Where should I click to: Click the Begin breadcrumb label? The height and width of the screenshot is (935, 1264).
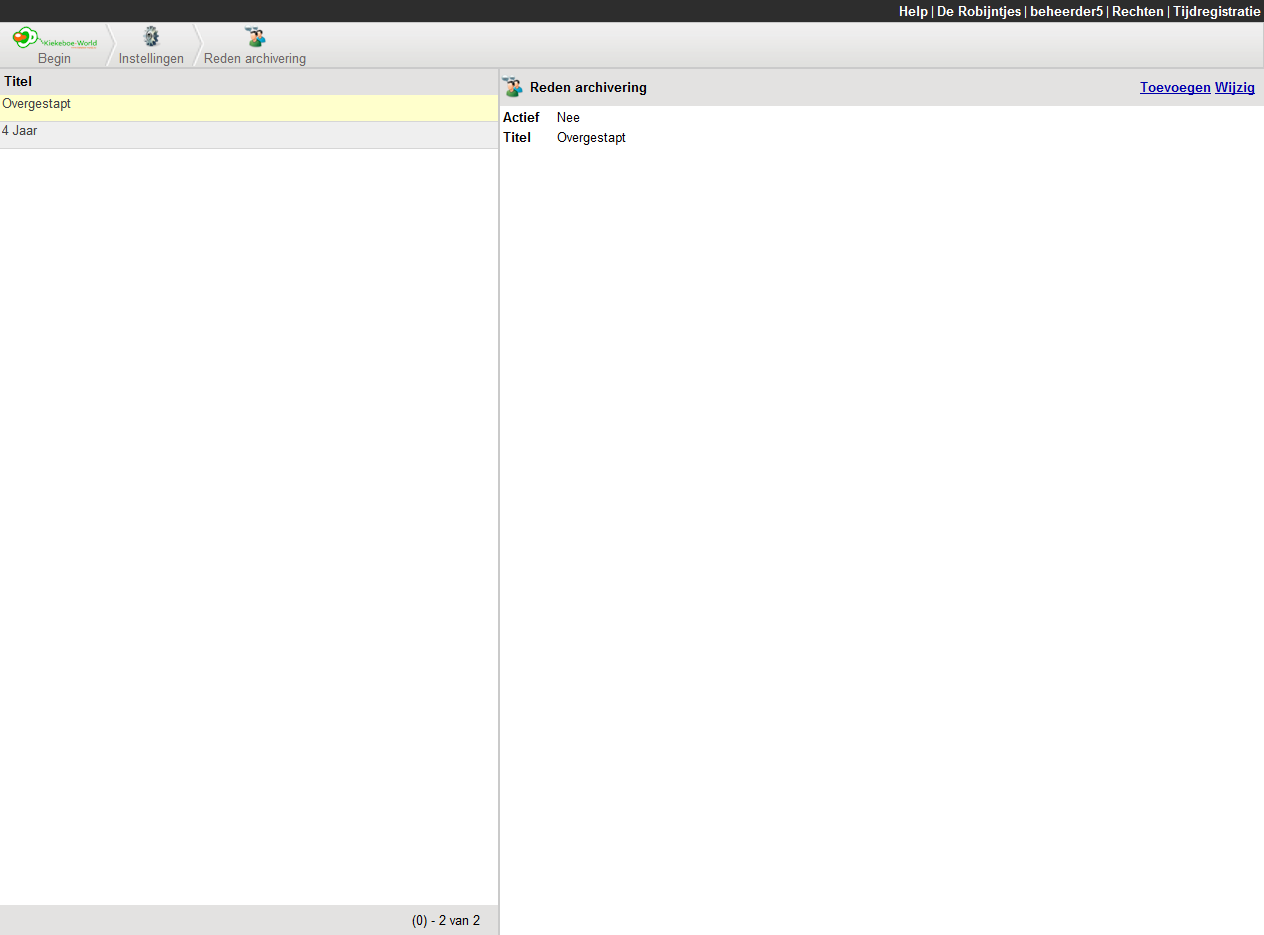(54, 59)
